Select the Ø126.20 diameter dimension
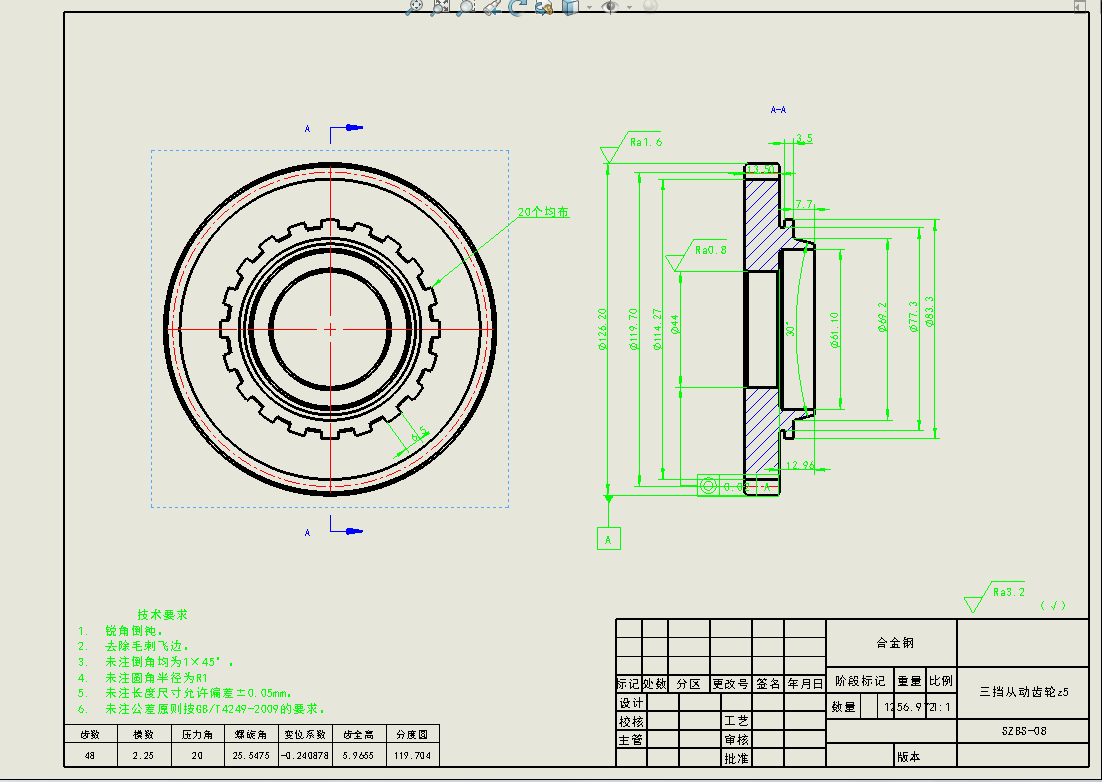Viewport: 1102px width, 782px height. [x=603, y=330]
